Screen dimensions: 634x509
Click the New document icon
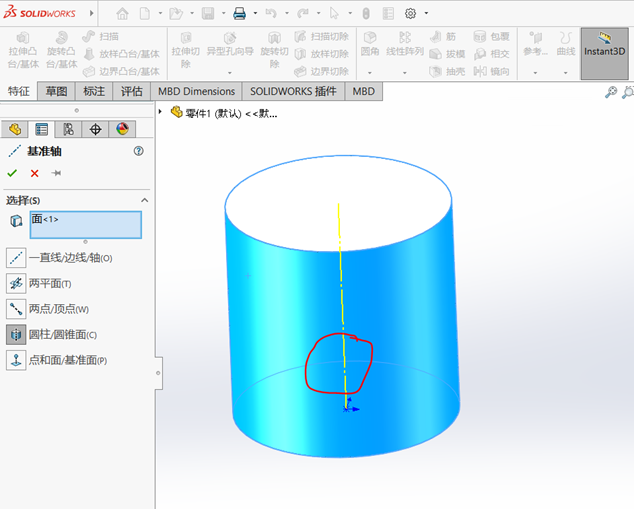145,14
